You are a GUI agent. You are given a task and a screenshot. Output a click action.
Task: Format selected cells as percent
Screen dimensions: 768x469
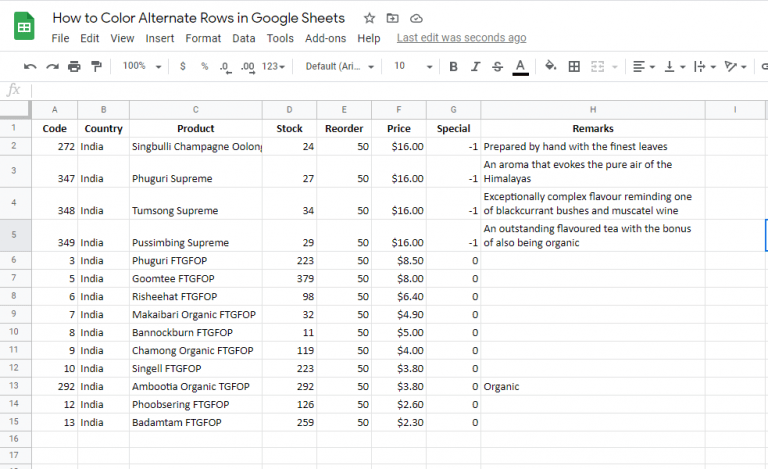coord(204,66)
